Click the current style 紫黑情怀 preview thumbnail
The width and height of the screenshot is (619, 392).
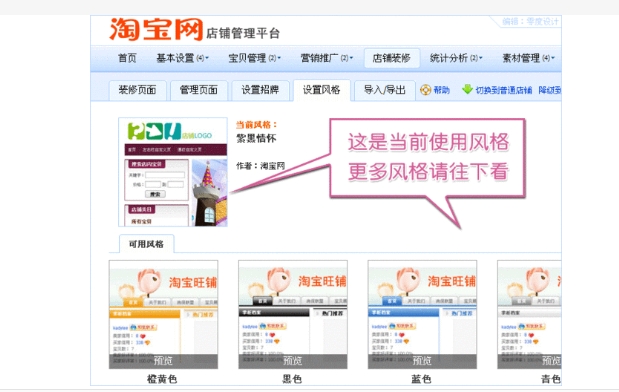(173, 172)
